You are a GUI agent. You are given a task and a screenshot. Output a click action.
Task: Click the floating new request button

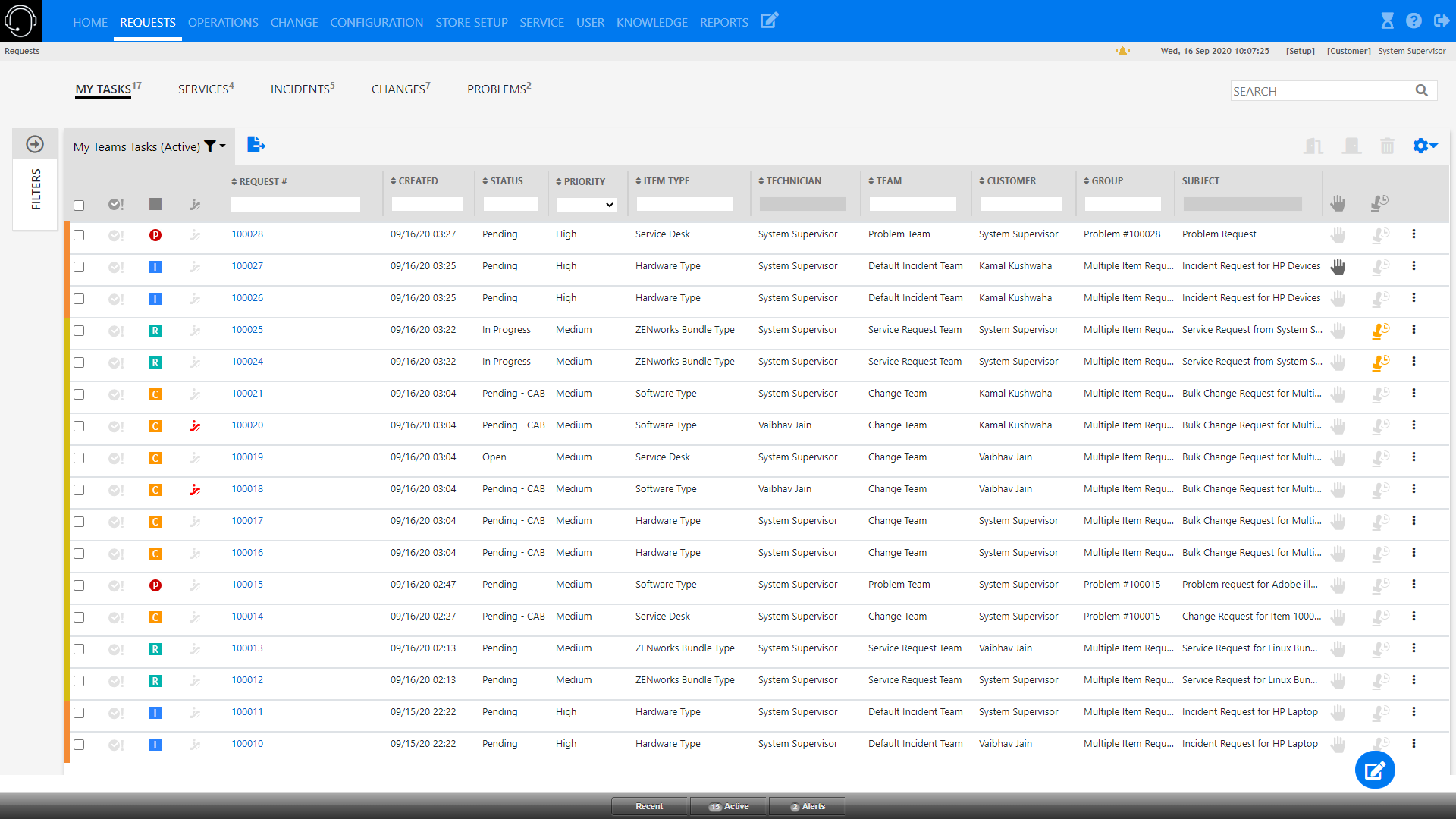click(x=1375, y=770)
